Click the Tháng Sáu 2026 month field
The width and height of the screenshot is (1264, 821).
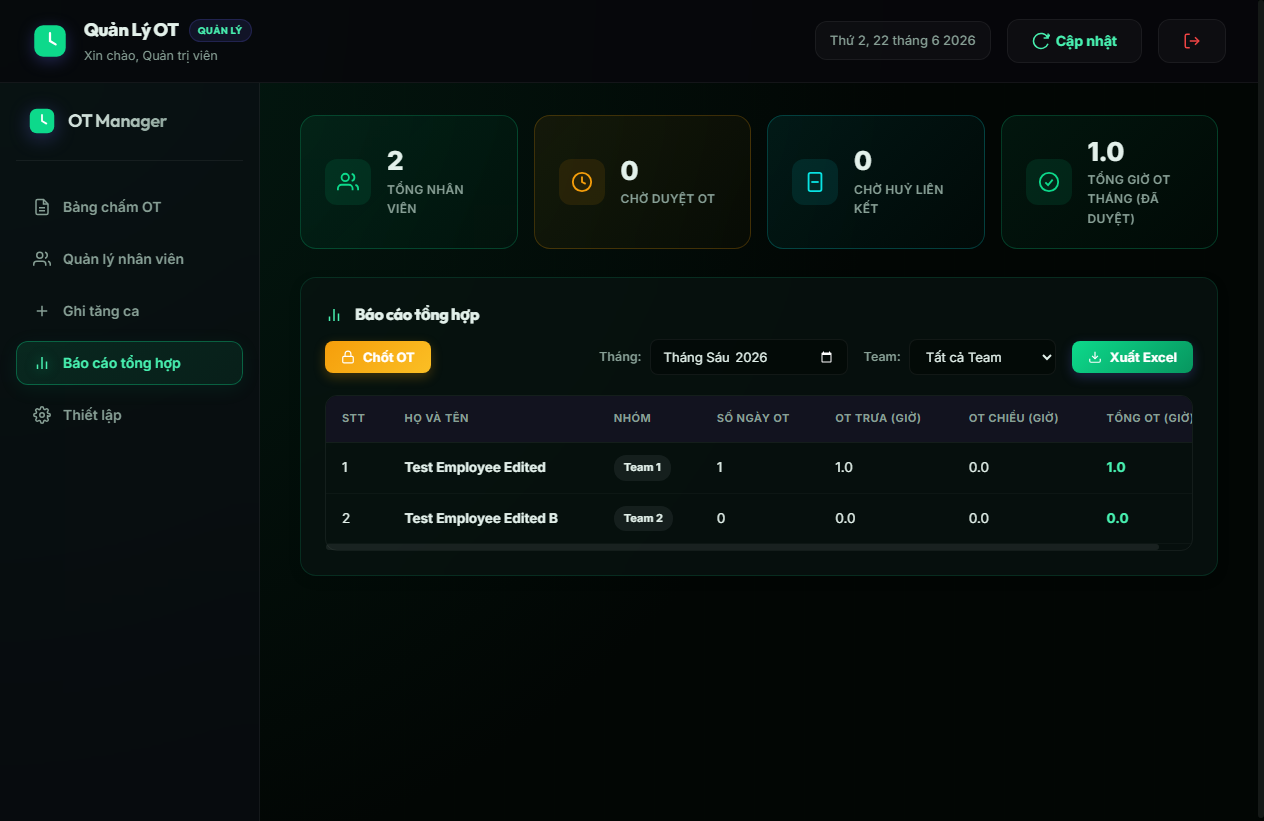coord(748,357)
